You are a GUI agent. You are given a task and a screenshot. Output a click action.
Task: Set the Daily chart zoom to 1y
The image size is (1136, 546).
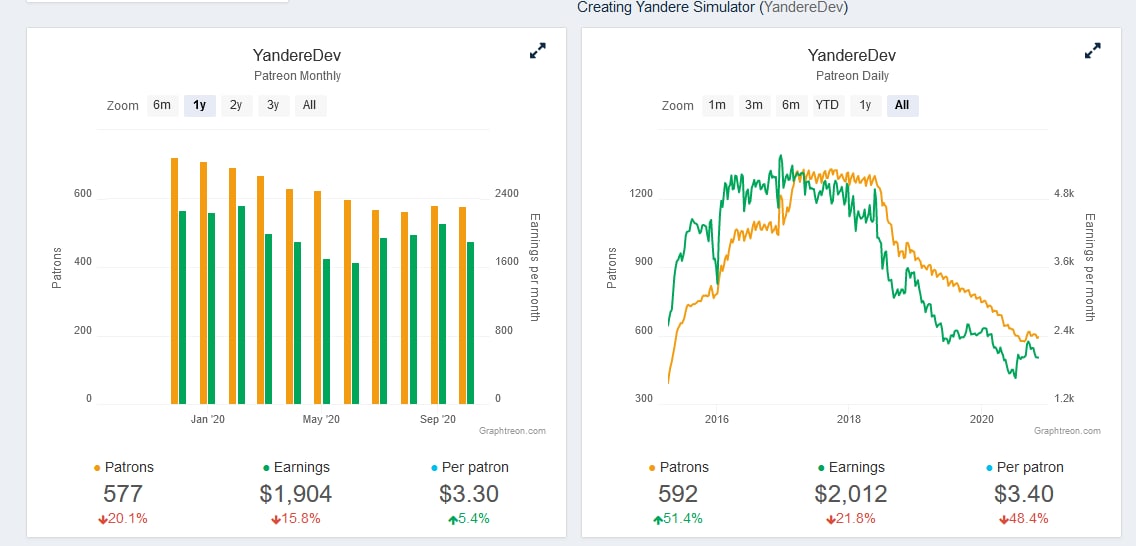865,105
